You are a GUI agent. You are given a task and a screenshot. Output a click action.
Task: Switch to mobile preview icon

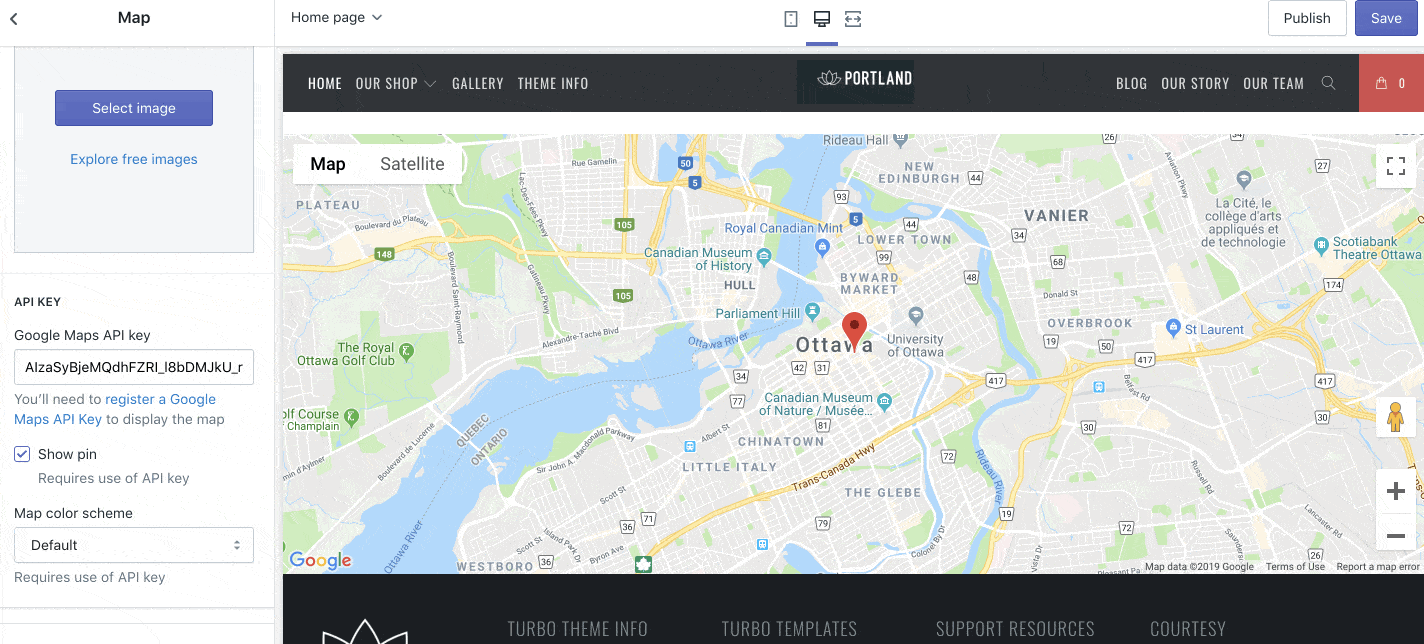[x=791, y=19]
